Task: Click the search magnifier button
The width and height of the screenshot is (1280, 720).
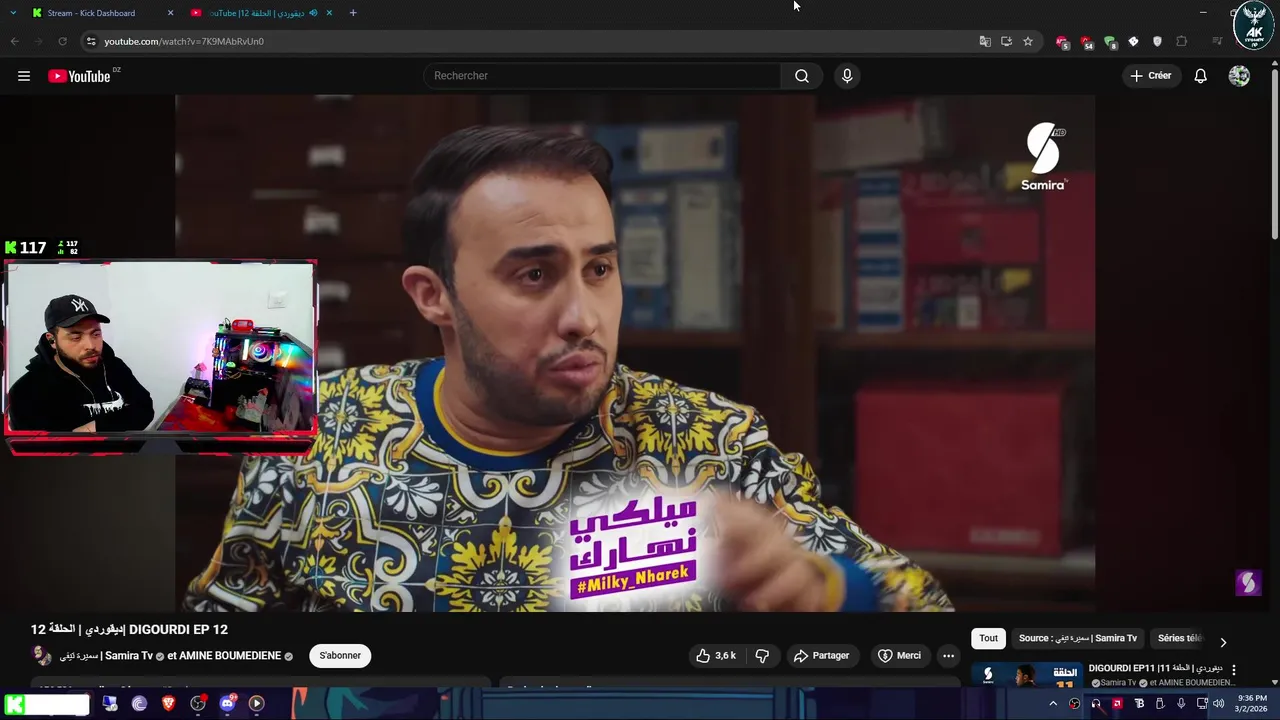Action: click(x=802, y=76)
